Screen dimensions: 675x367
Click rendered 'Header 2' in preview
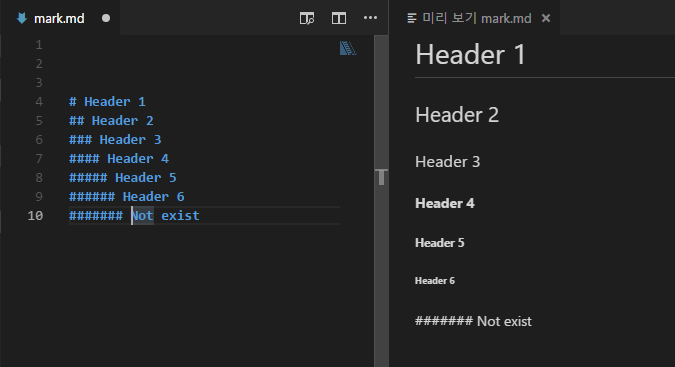457,115
